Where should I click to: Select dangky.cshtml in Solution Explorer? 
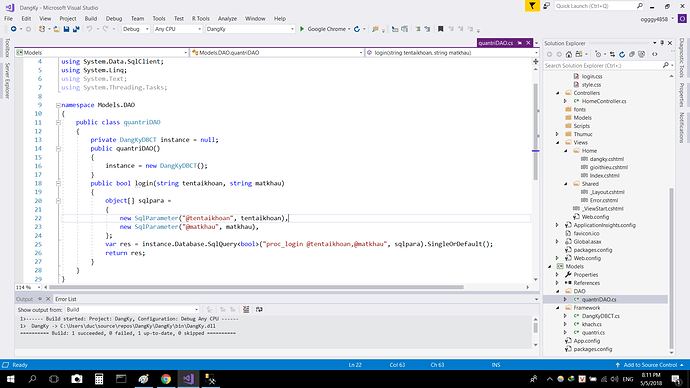607,159
